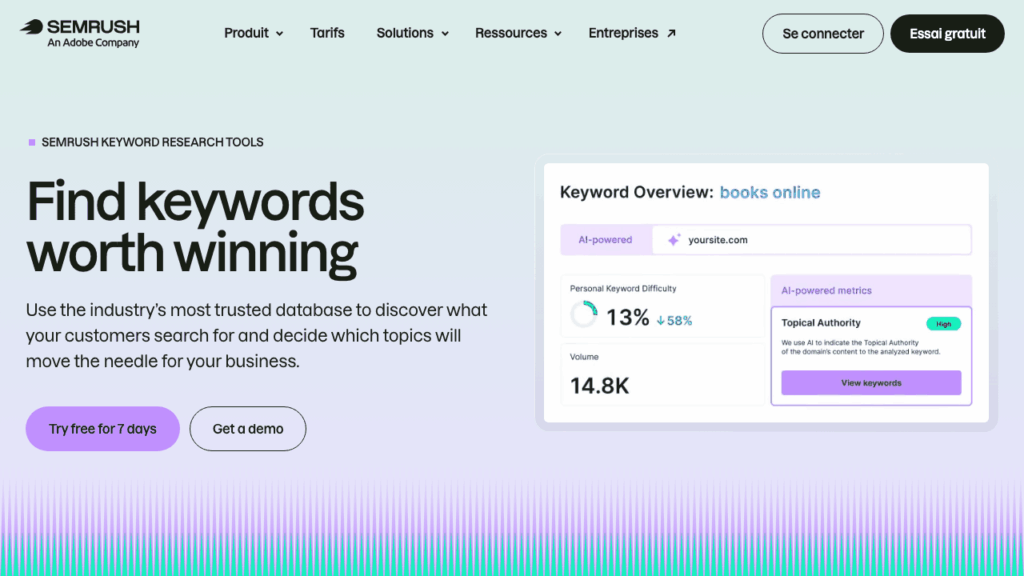Open the Produit dropdown menu

(253, 33)
